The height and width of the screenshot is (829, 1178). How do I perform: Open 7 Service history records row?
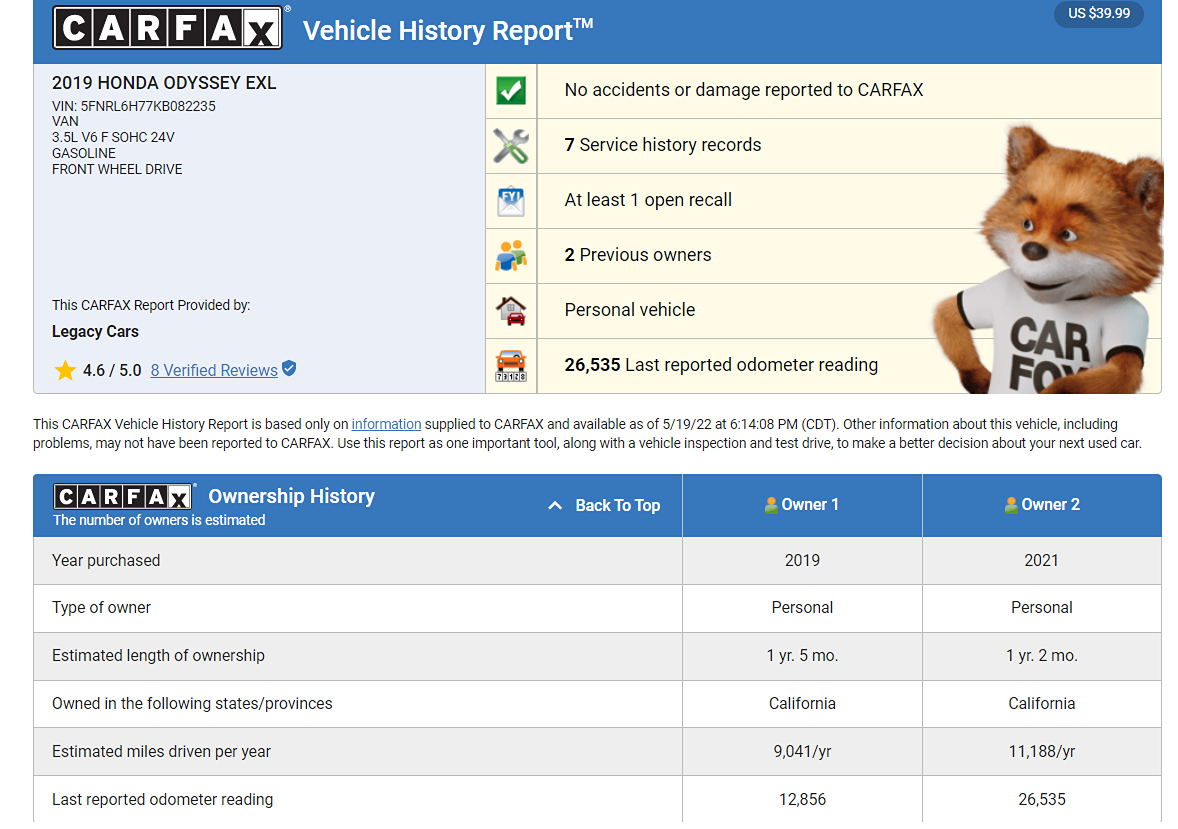click(x=662, y=146)
